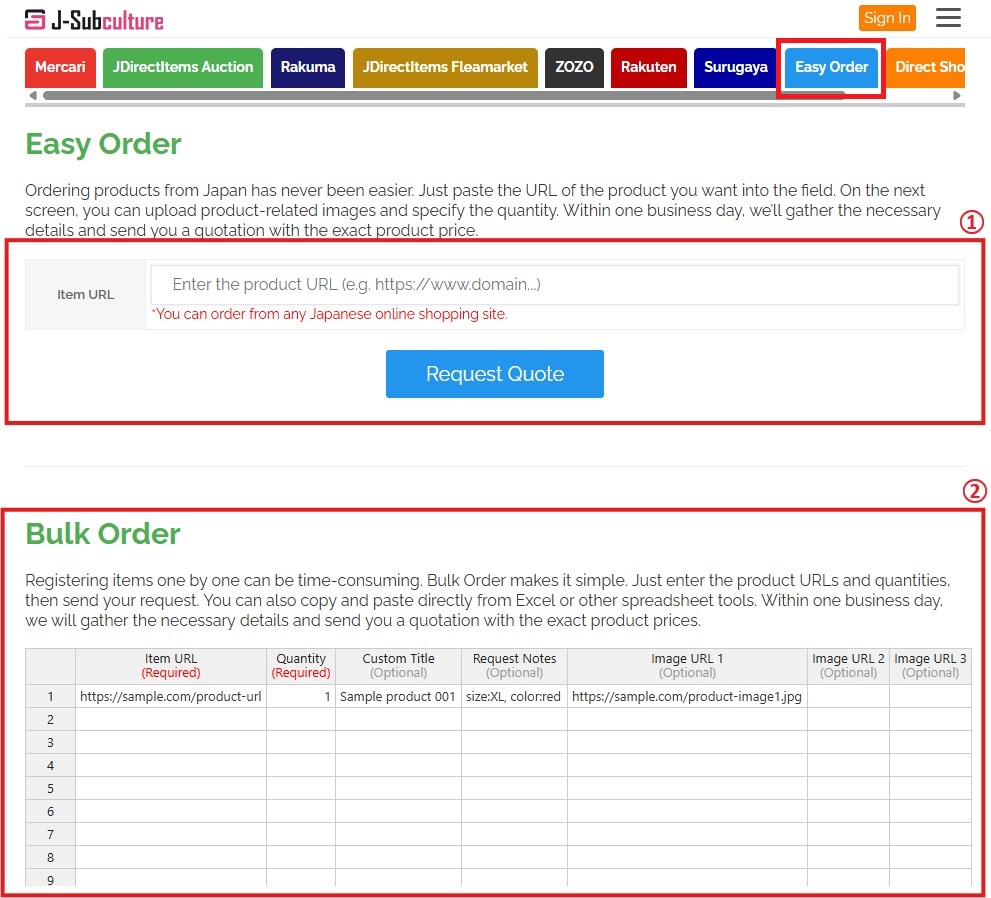Open the Mercari tab
This screenshot has width=991, height=898.
pyautogui.click(x=60, y=68)
